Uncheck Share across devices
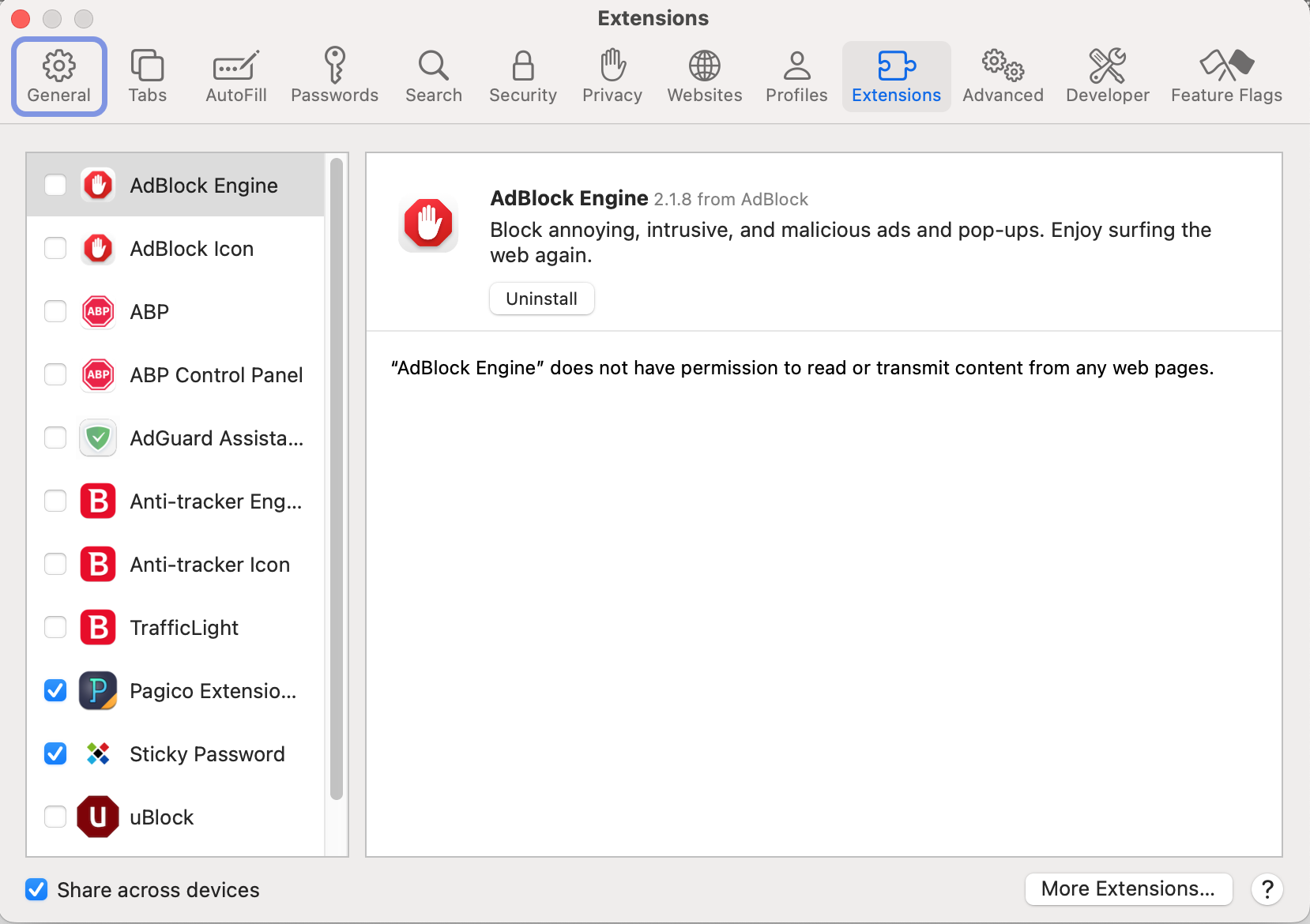This screenshot has width=1310, height=924. point(36,889)
